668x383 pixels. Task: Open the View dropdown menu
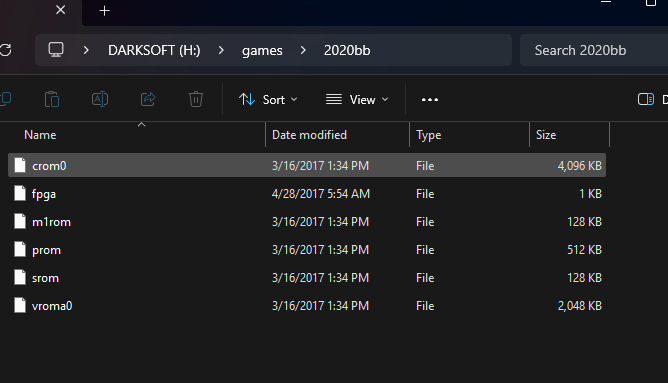[x=357, y=100]
